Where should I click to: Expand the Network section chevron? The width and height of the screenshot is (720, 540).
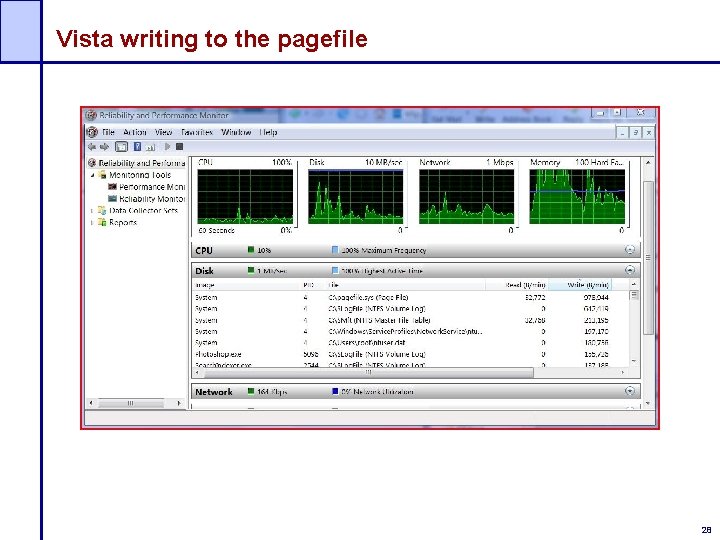(x=630, y=391)
